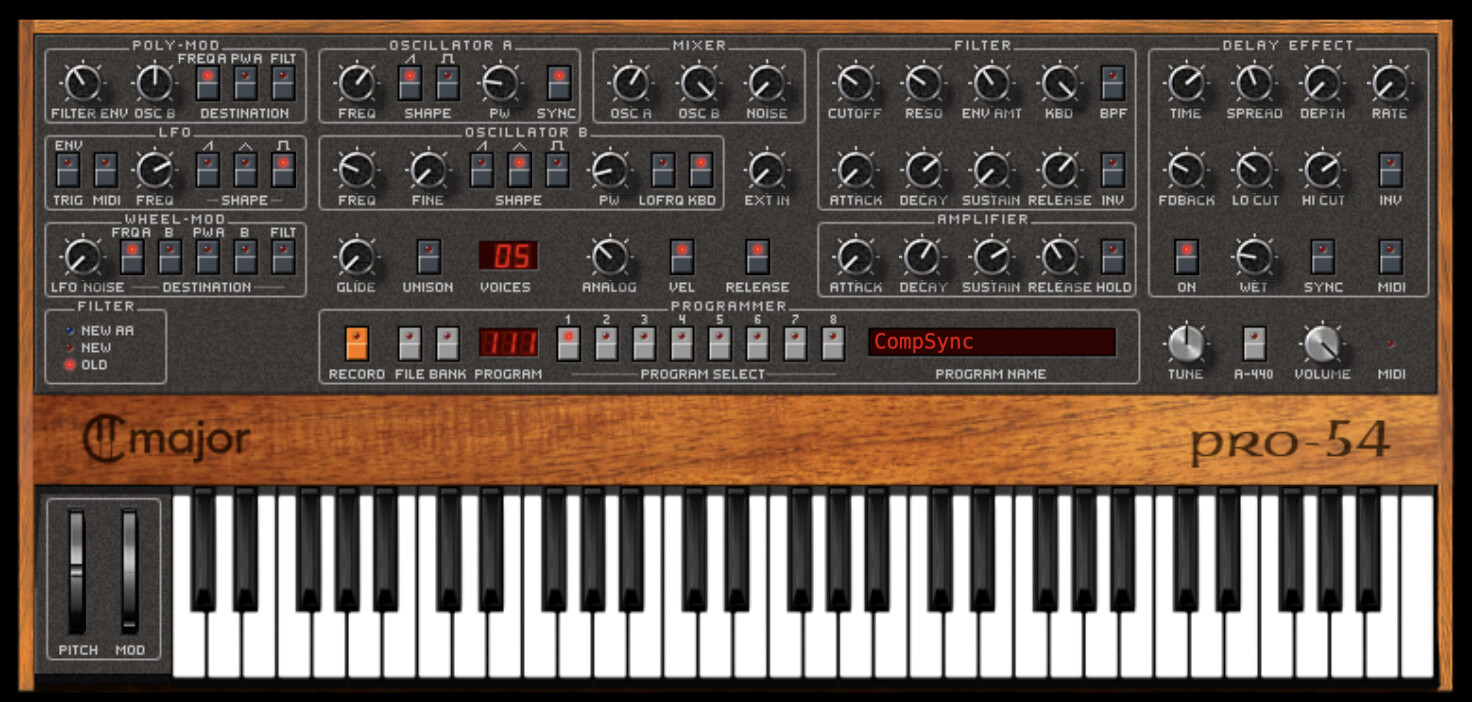Select program number 5 button
This screenshot has height=702, width=1472.
719,344
